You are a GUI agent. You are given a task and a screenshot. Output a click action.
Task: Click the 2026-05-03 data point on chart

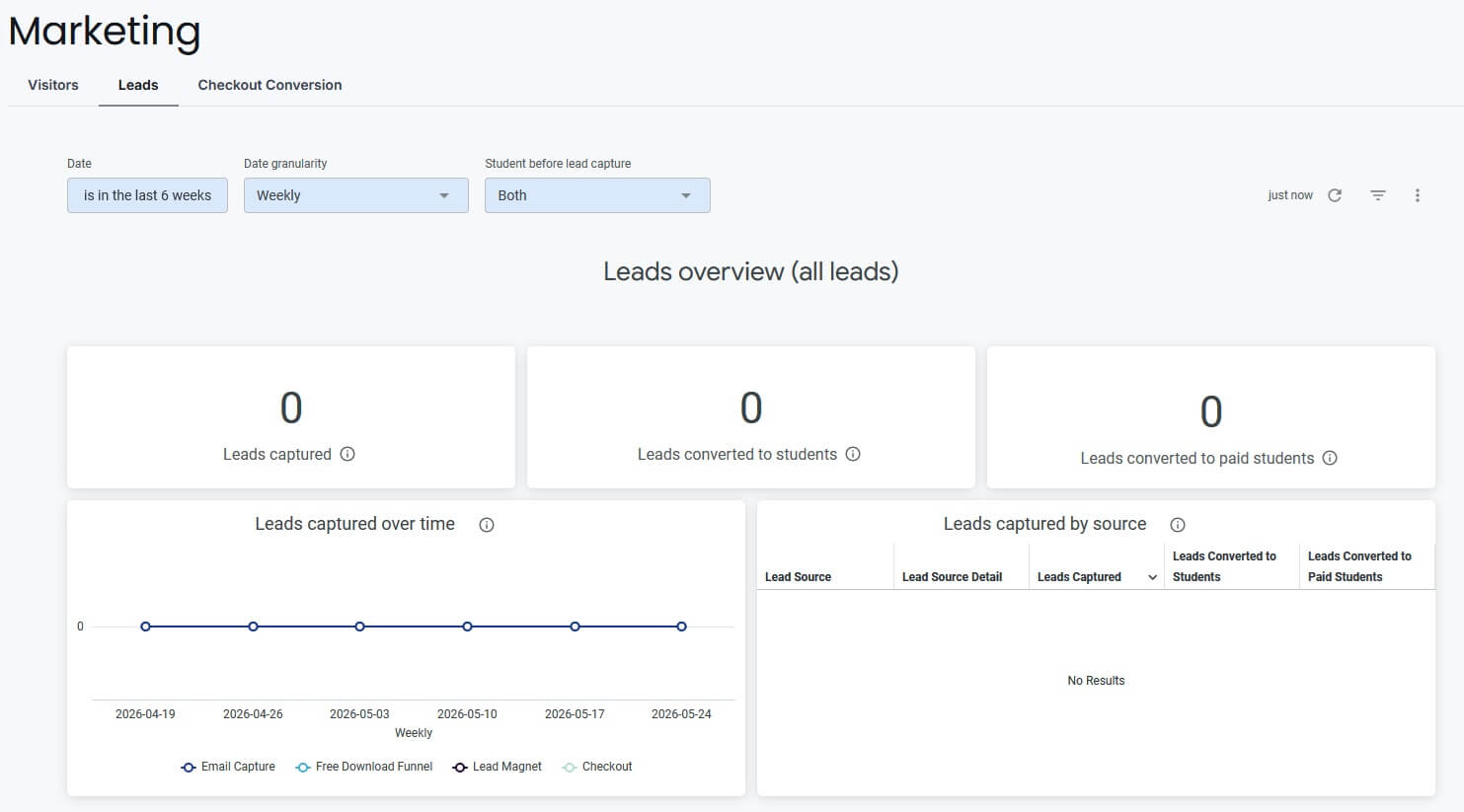coord(359,627)
